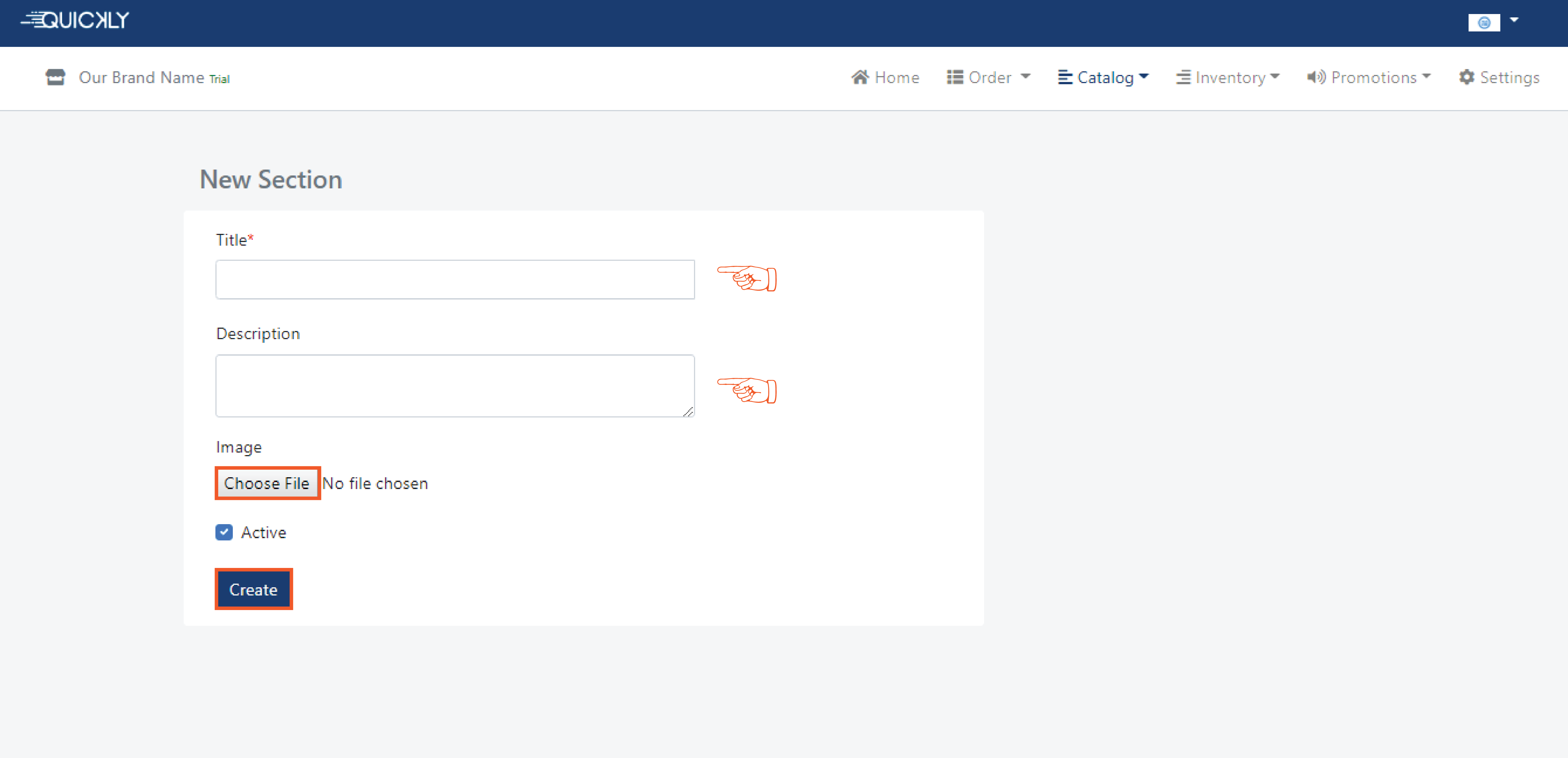This screenshot has width=1568, height=758.
Task: Uncheck the Active checkbox
Action: tap(224, 532)
